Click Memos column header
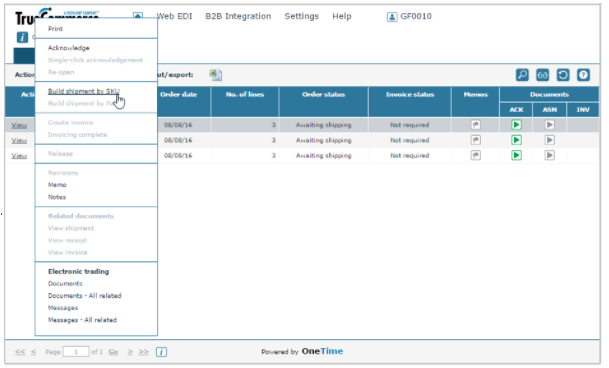Screen dimensions: 609x368 point(476,94)
